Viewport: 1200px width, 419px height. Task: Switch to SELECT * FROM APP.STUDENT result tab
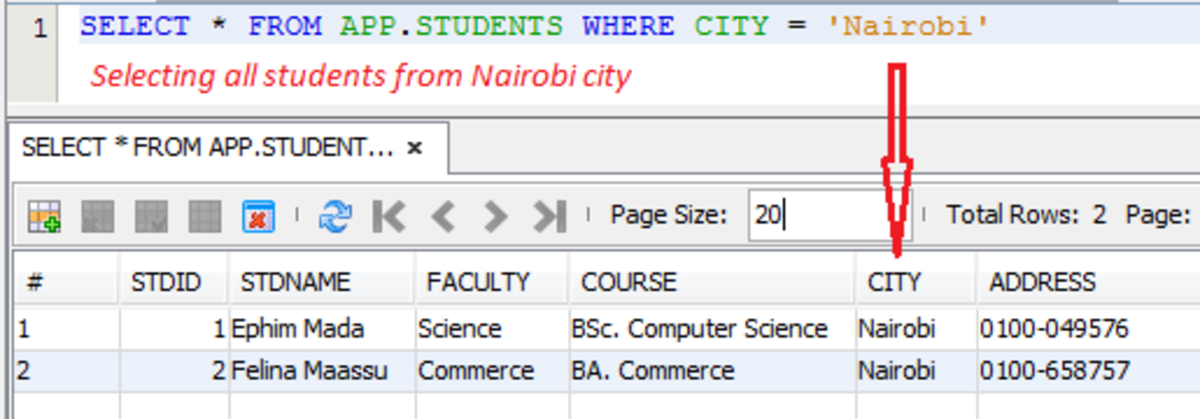coord(208,148)
